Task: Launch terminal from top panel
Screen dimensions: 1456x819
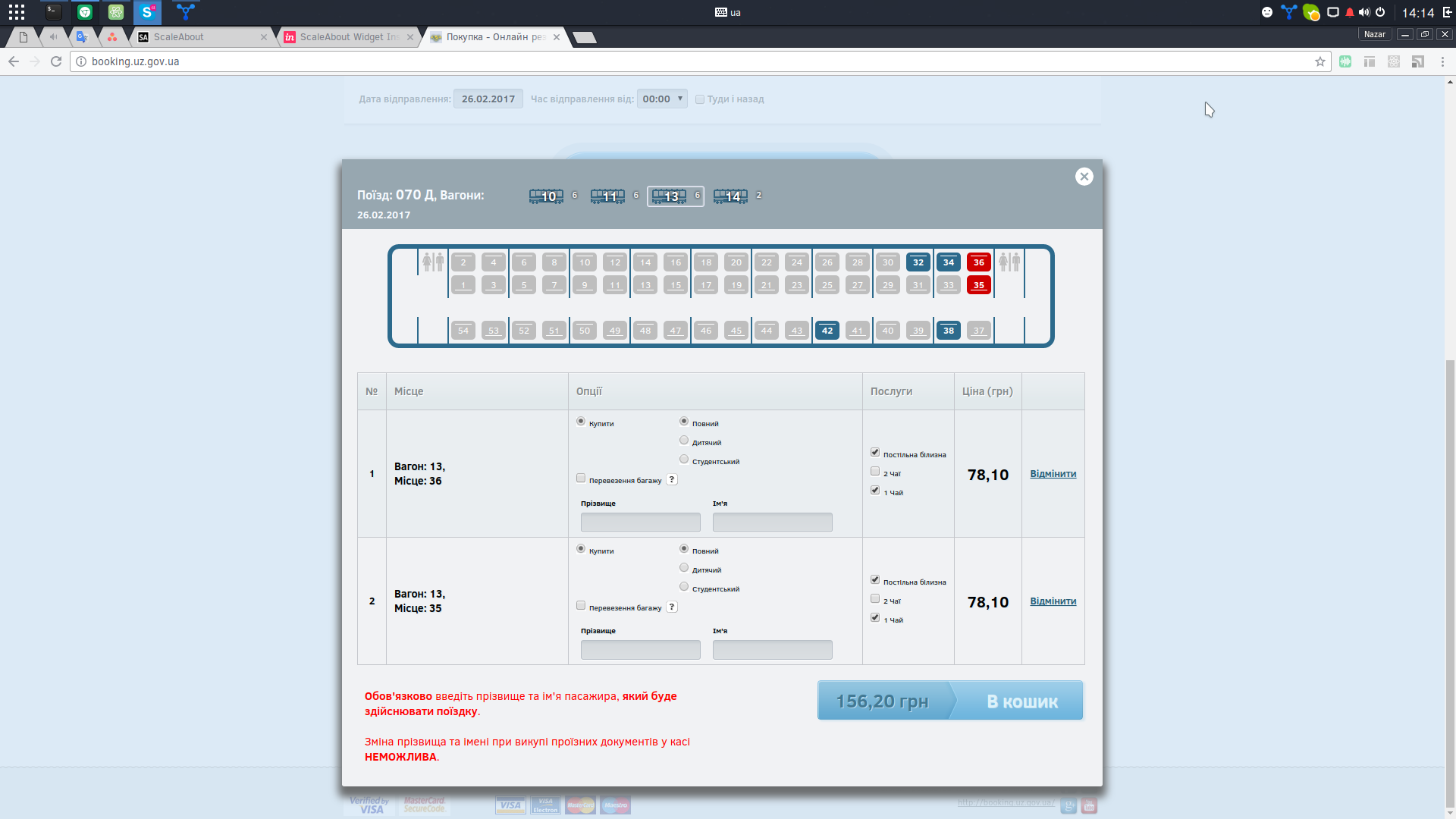Action: (53, 12)
